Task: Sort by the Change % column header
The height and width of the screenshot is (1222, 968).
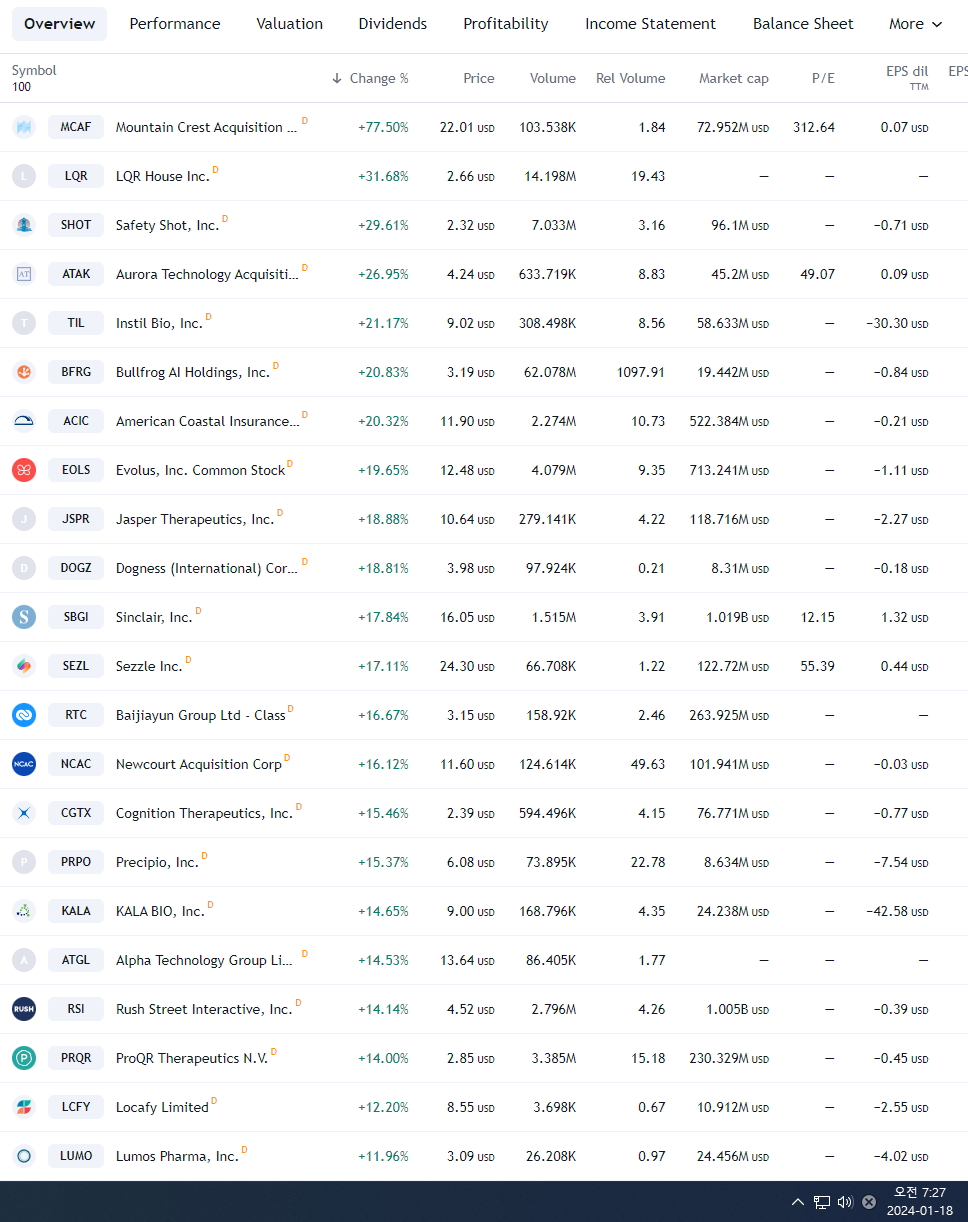Action: coord(370,78)
